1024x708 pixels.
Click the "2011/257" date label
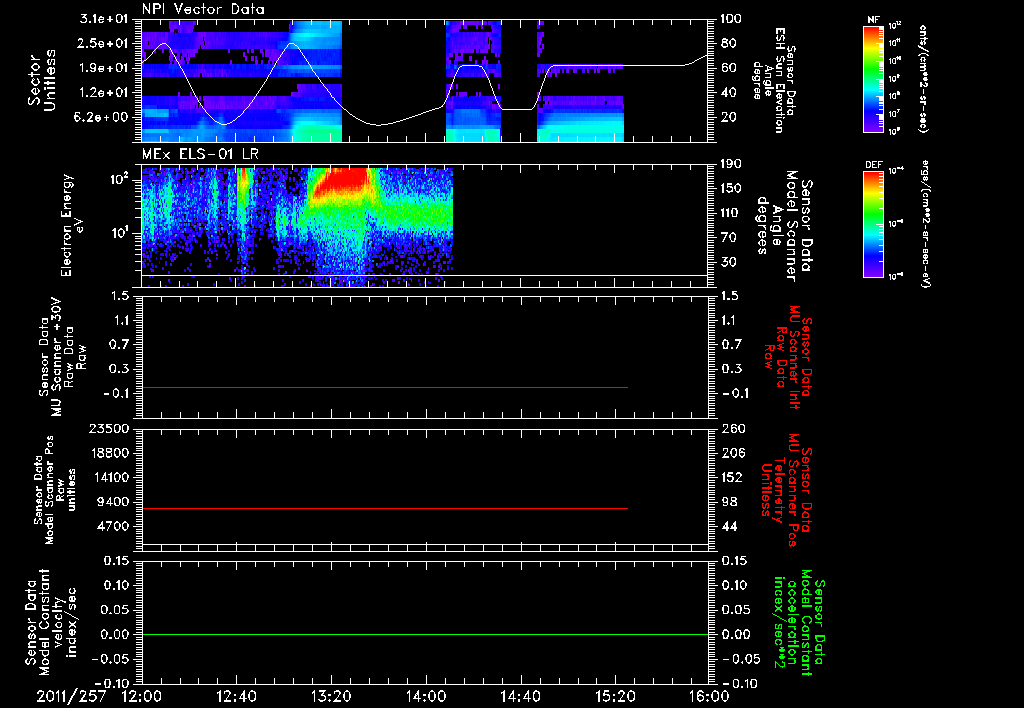(71, 696)
